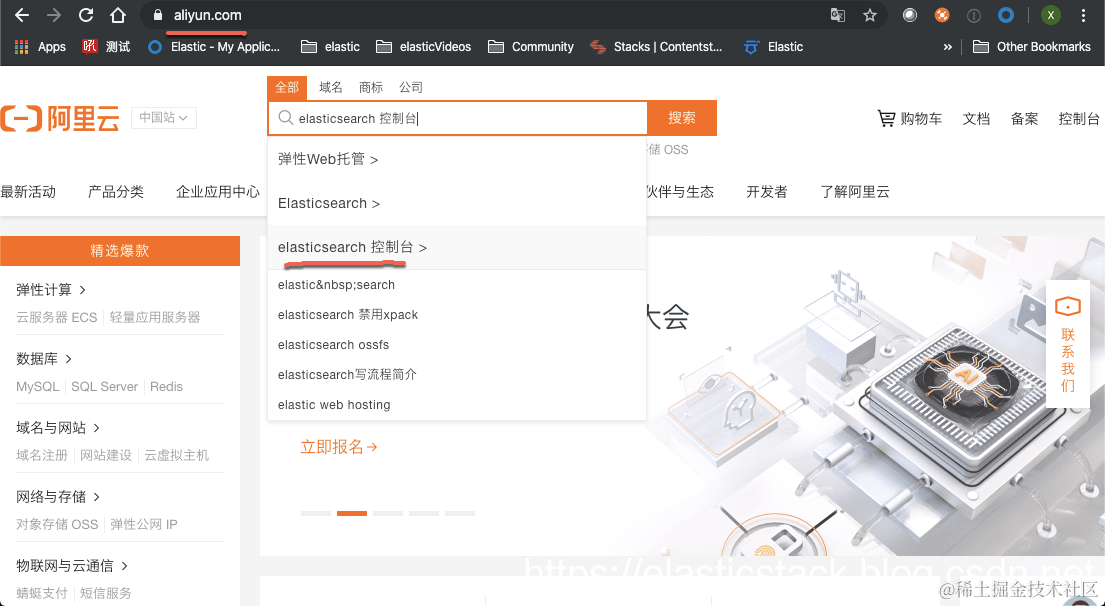The image size is (1105, 606).
Task: Select the 商标 search tab
Action: click(371, 88)
